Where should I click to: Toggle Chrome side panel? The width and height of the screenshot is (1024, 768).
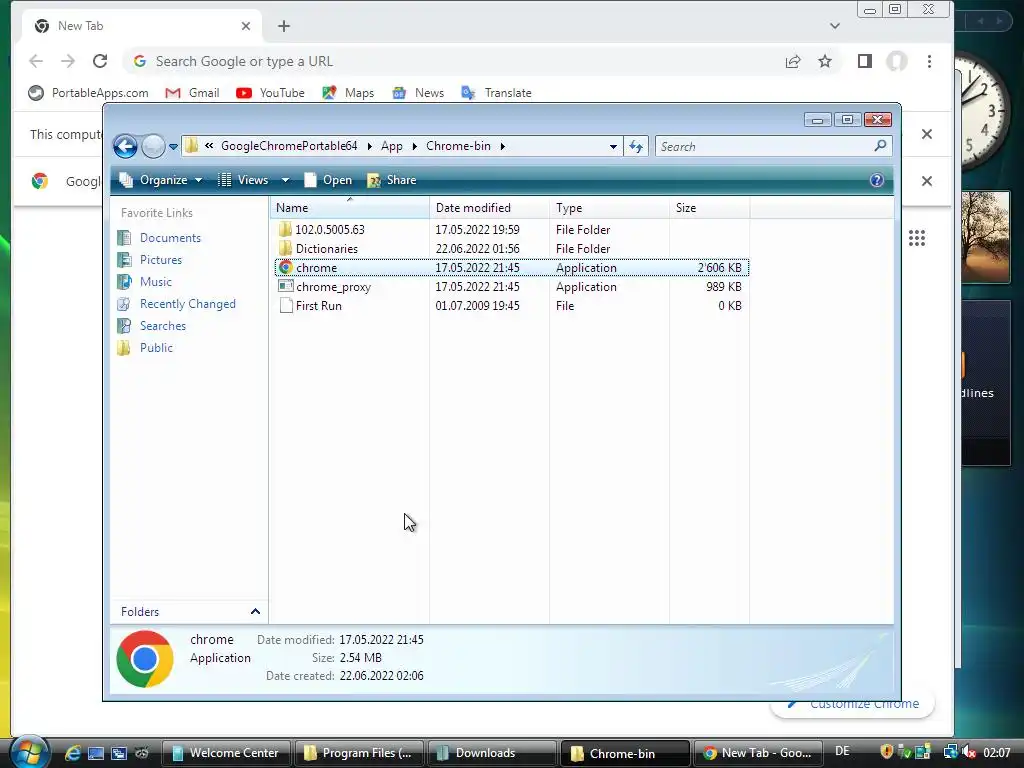tap(865, 61)
